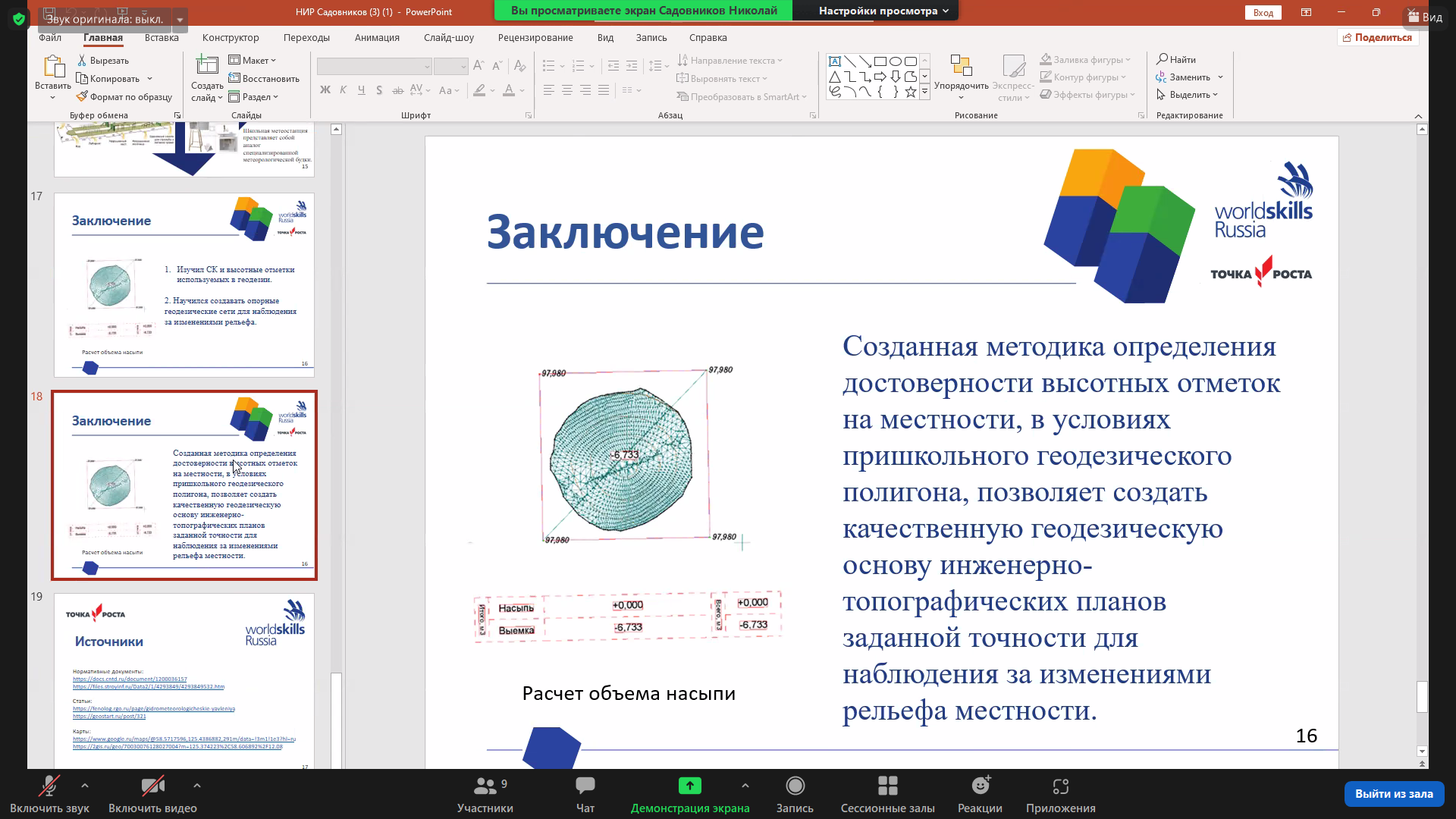The image size is (1456, 819).
Task: Open Breakout Rooms (Сессионные залы) icon
Action: [x=887, y=786]
